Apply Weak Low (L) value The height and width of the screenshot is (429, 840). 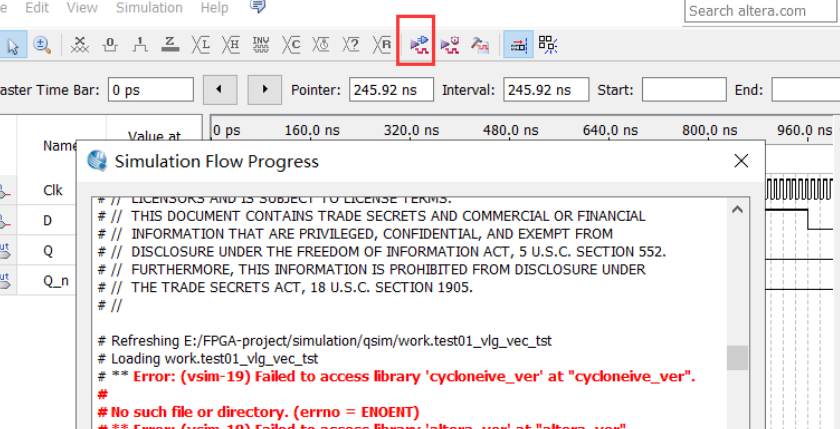pyautogui.click(x=200, y=45)
